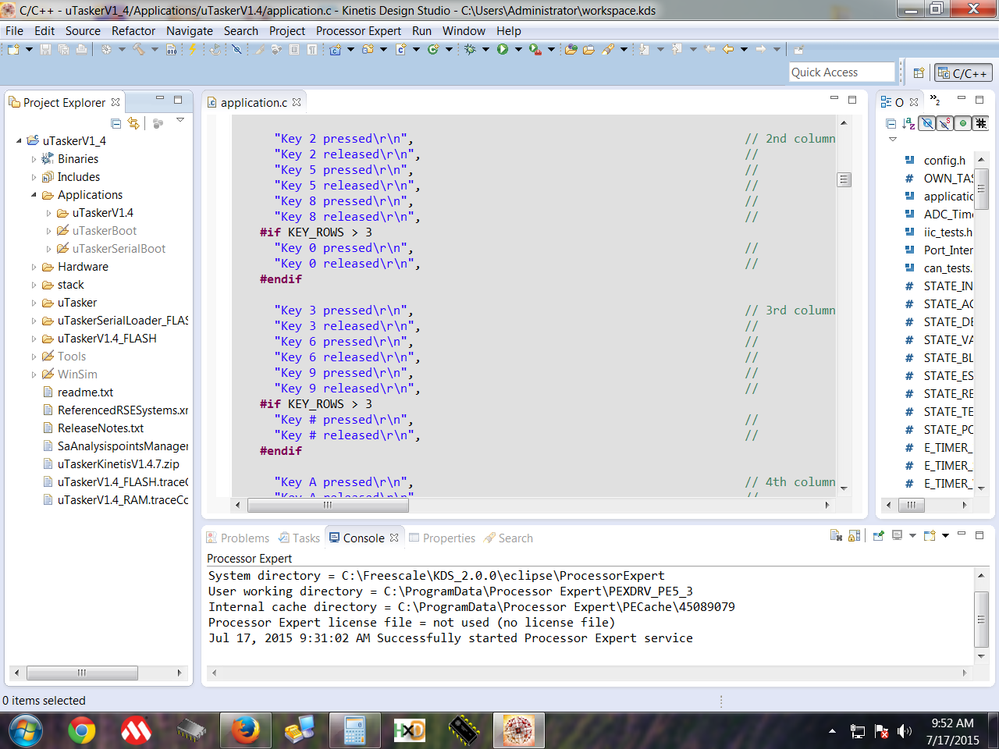Click the Open Type icon in toolbar

tap(571, 49)
